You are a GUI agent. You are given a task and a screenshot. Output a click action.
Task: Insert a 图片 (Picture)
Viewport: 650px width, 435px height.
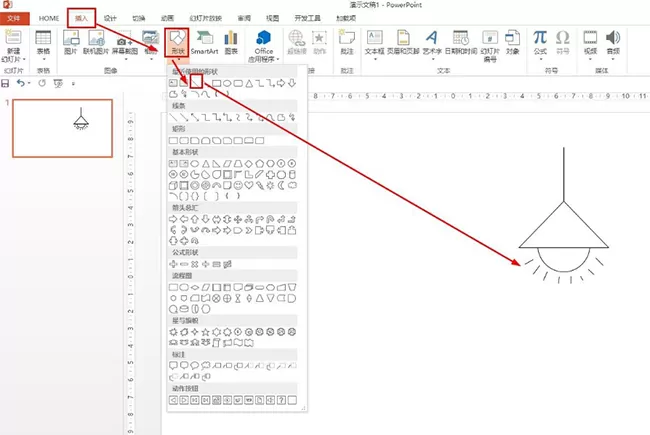point(71,43)
